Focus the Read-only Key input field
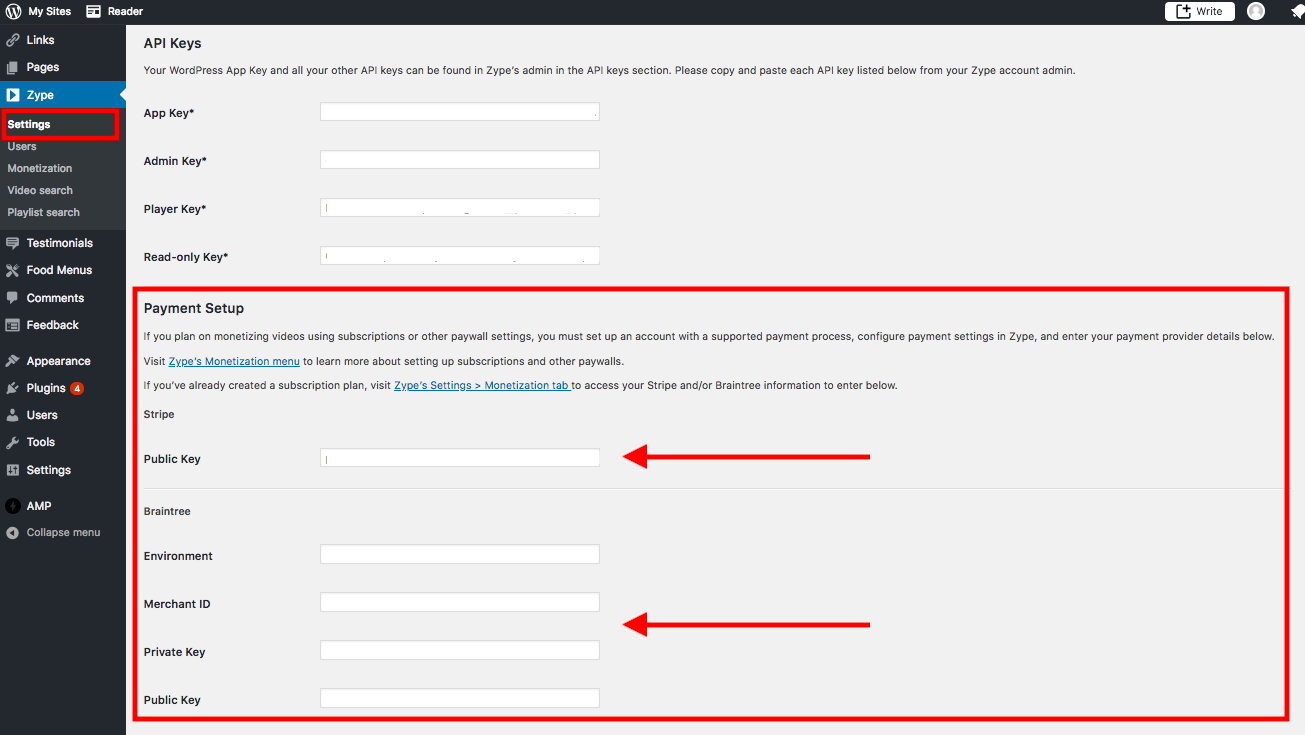Screen dimensions: 1305x735 point(460,256)
